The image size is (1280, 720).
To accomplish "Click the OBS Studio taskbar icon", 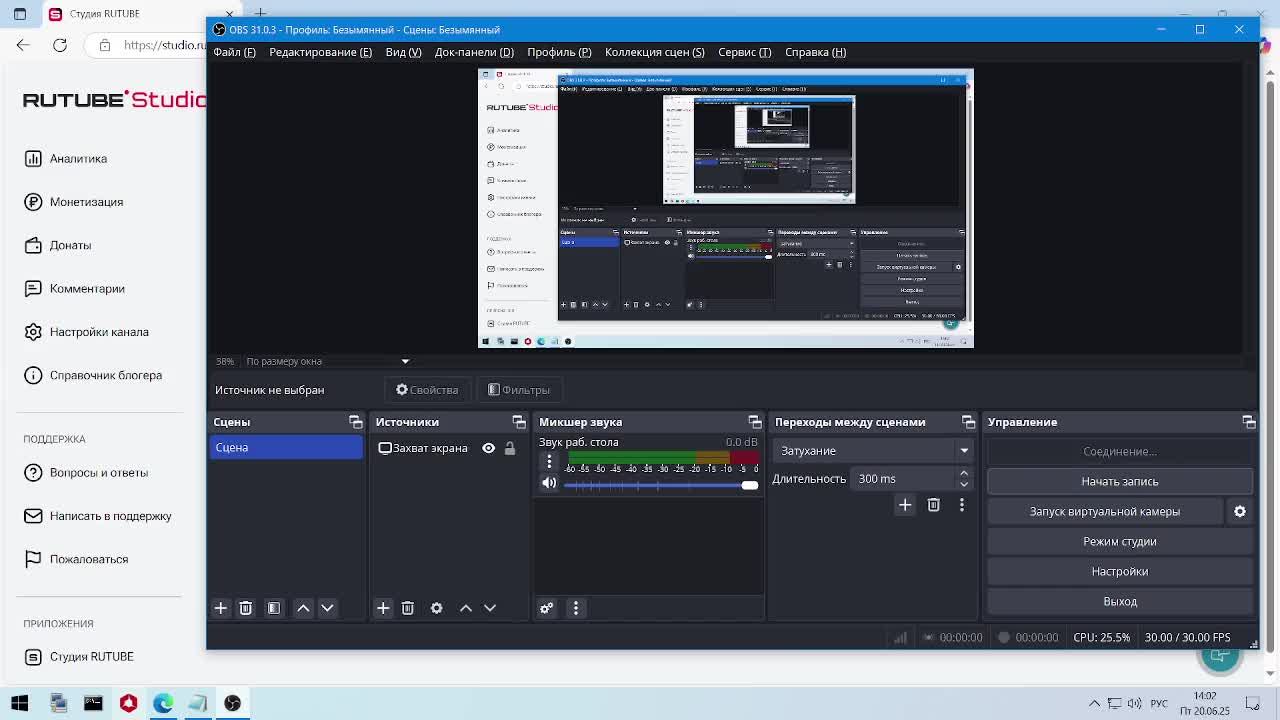I will click(232, 703).
